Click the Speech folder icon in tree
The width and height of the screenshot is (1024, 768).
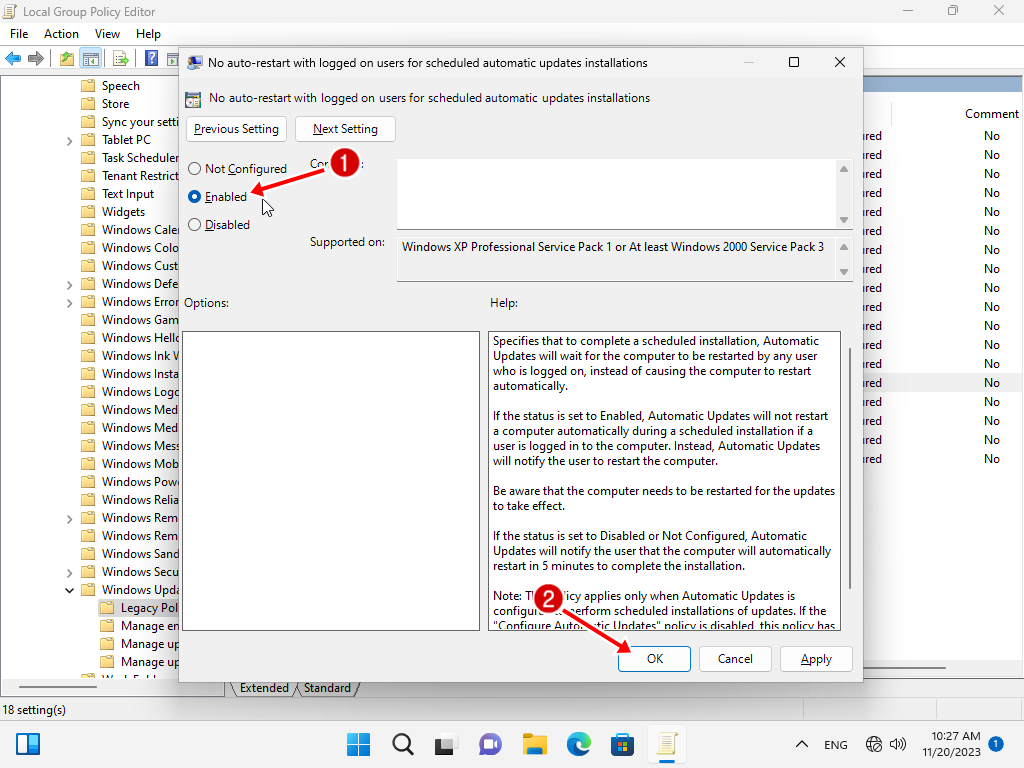pos(88,86)
